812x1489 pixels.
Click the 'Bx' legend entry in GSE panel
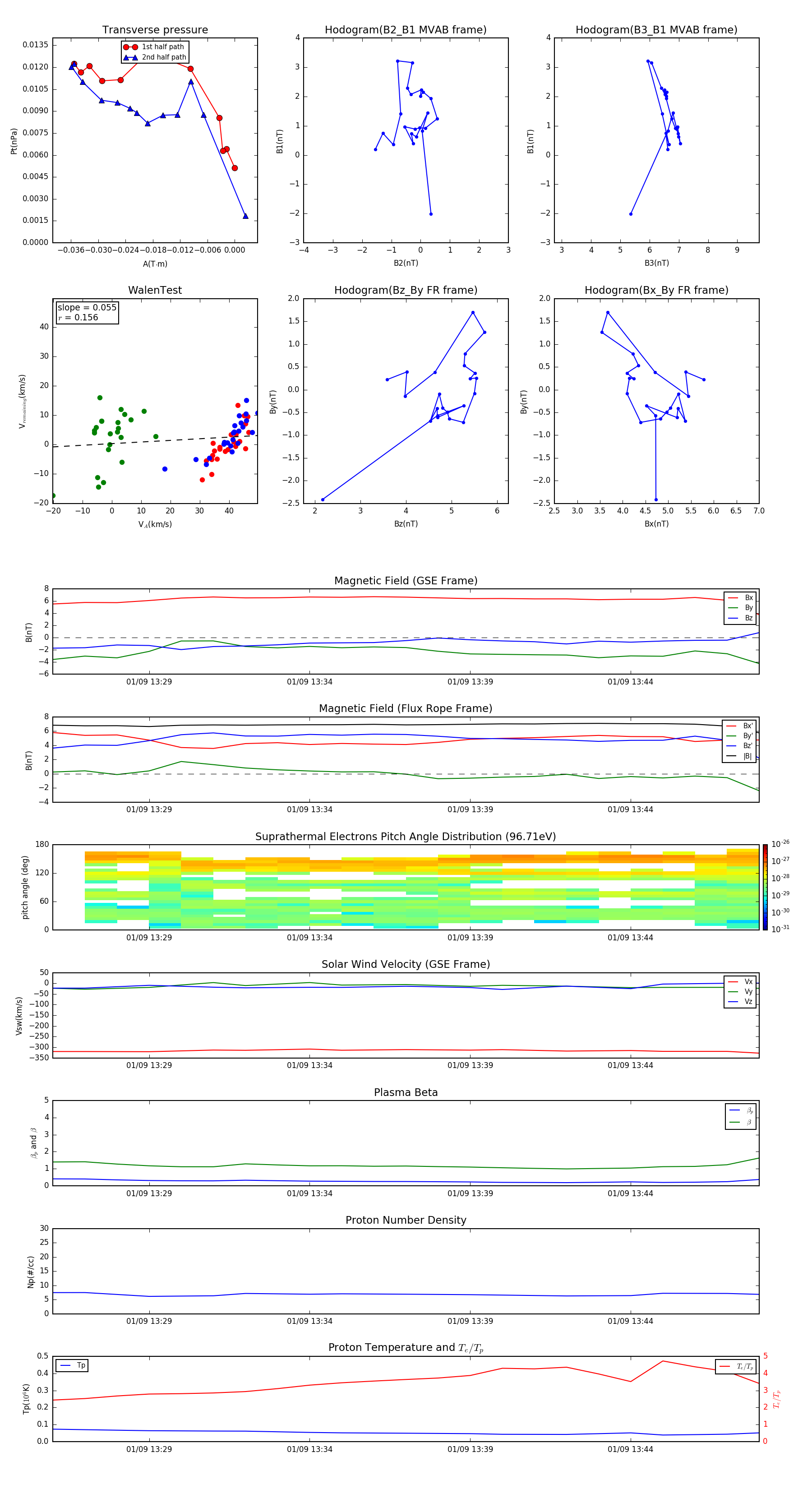click(x=741, y=598)
